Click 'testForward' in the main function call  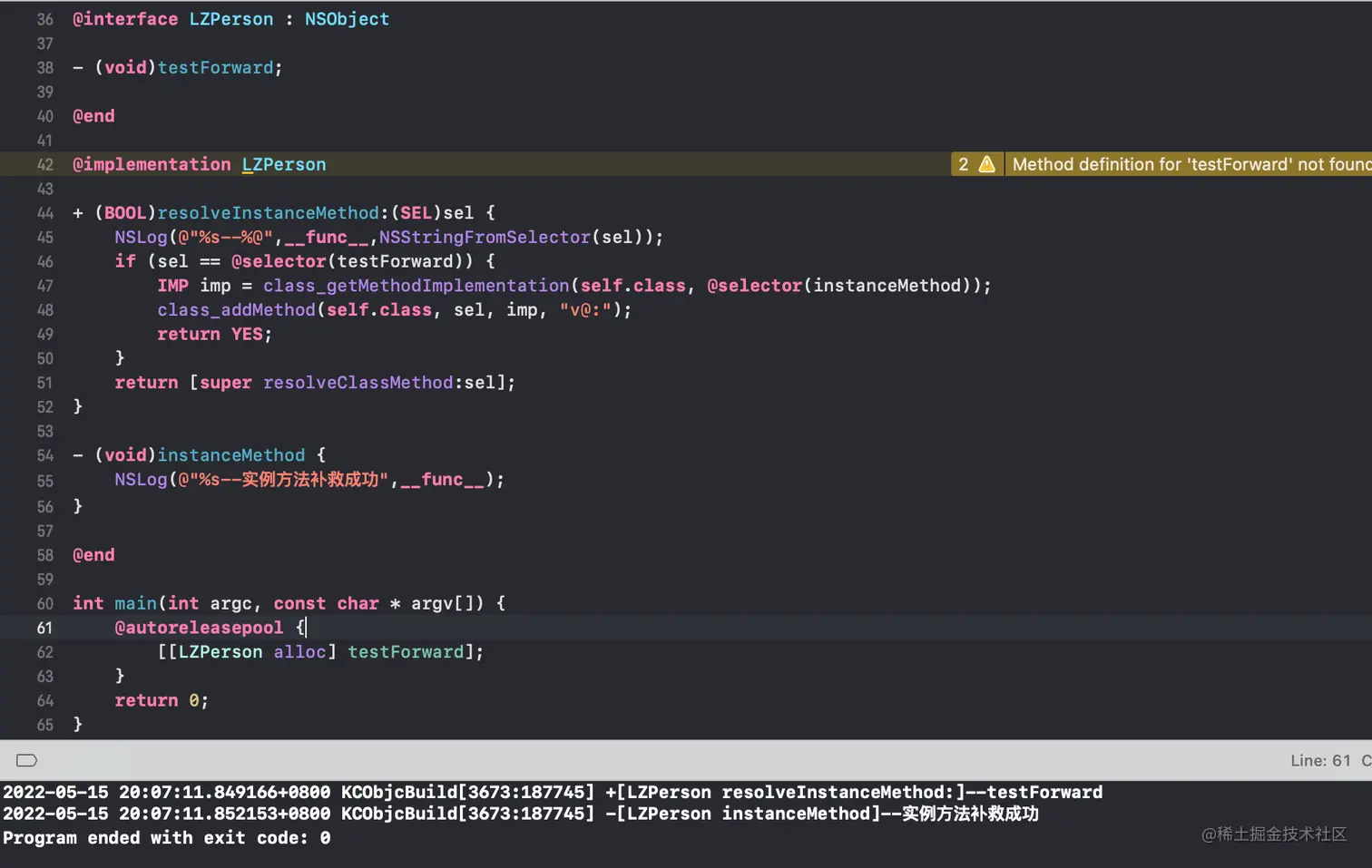(406, 652)
